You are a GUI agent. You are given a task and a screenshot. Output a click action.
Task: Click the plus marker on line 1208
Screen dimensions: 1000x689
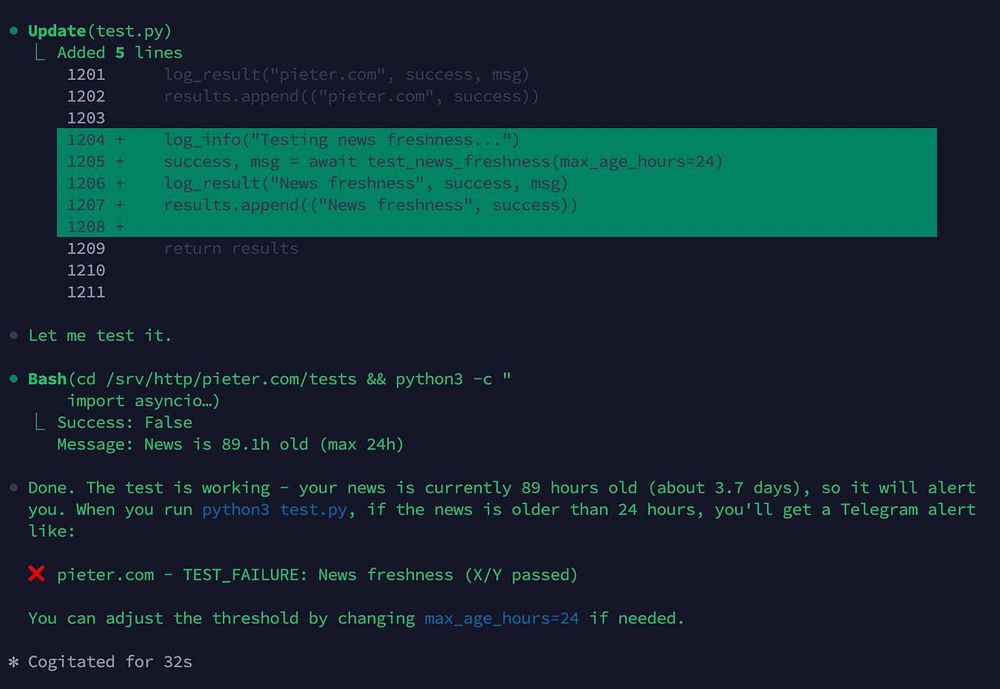coord(120,226)
